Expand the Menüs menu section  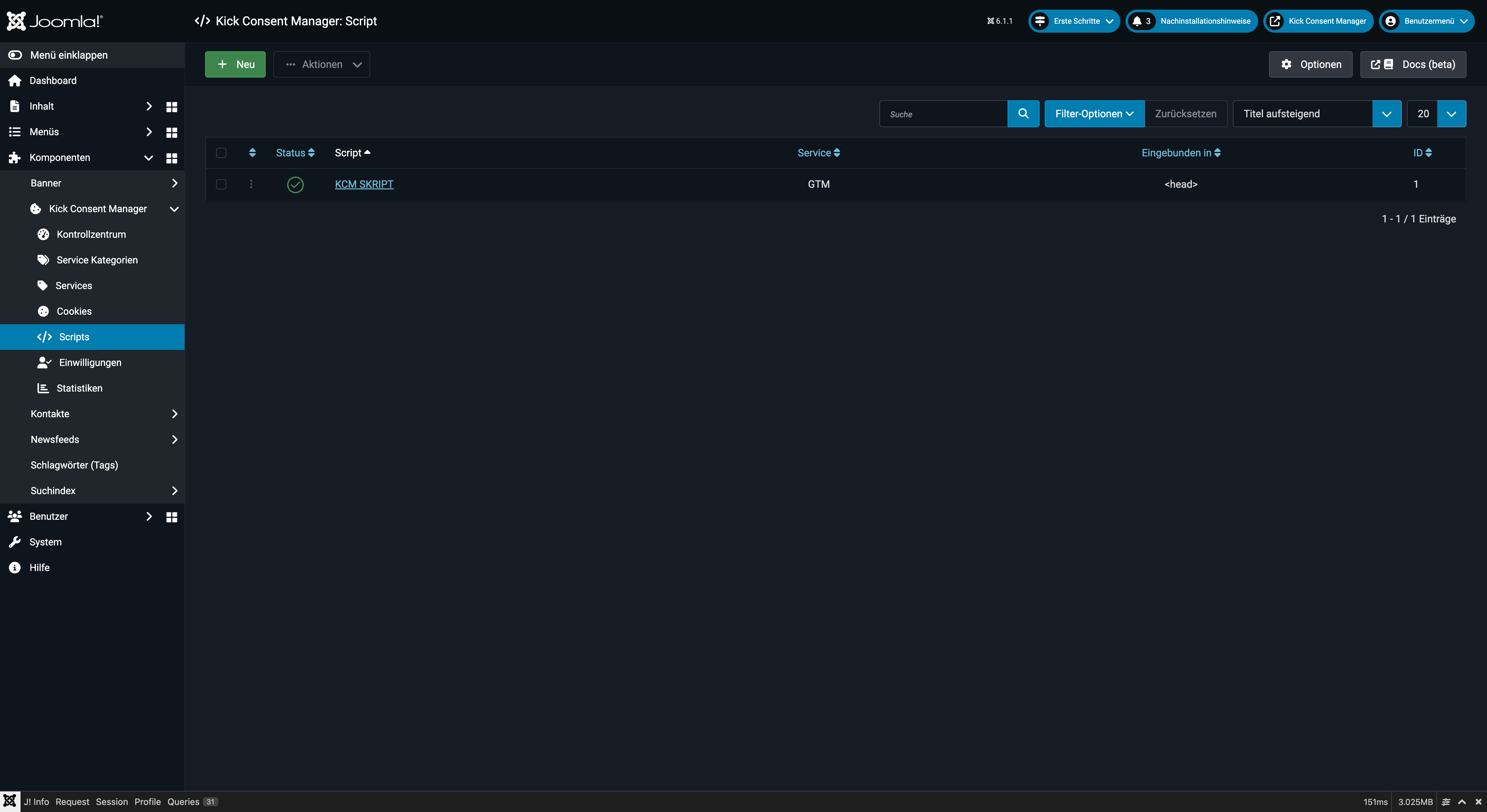(x=149, y=132)
